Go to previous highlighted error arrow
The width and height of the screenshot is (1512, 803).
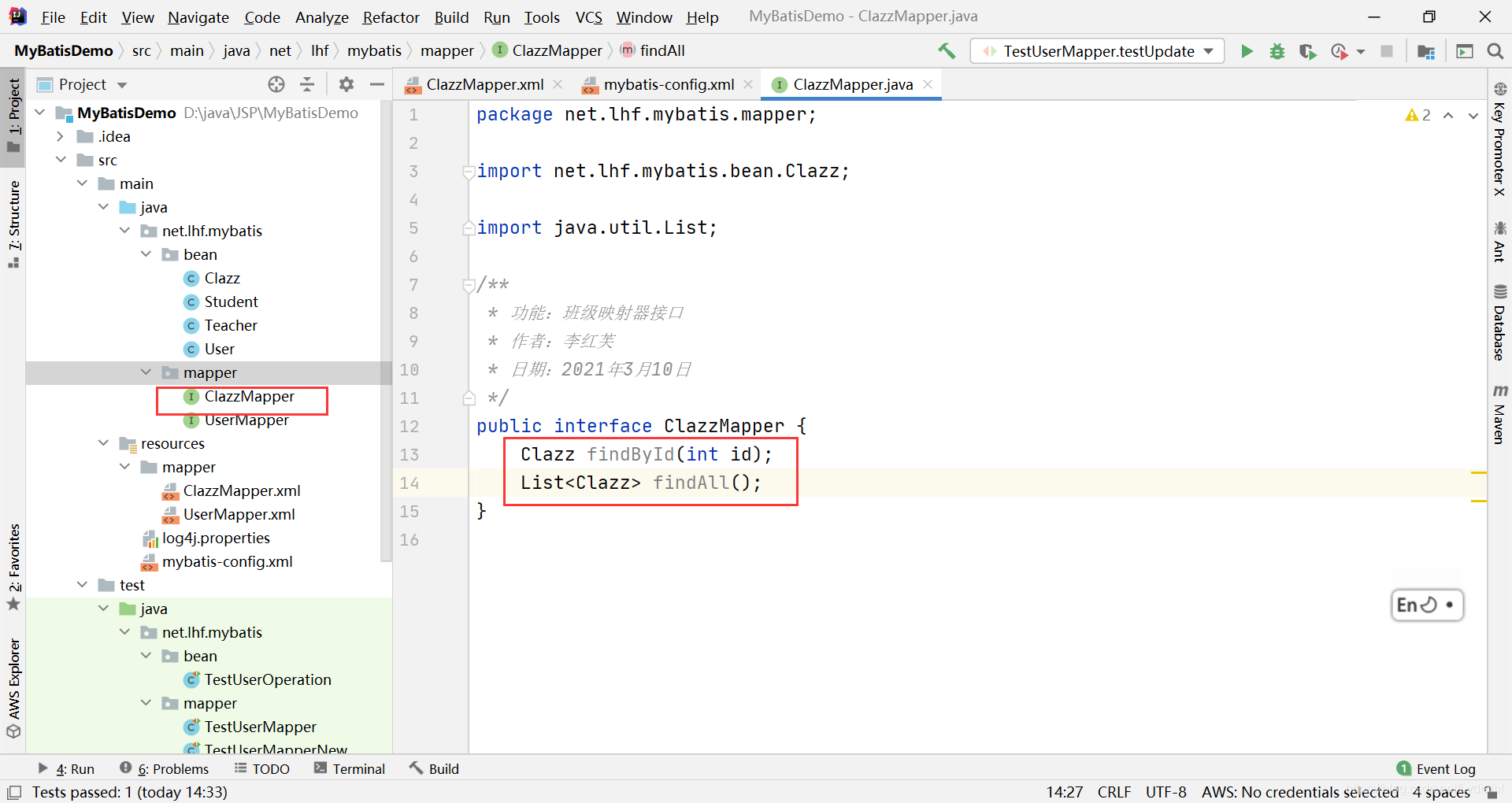tap(1448, 115)
